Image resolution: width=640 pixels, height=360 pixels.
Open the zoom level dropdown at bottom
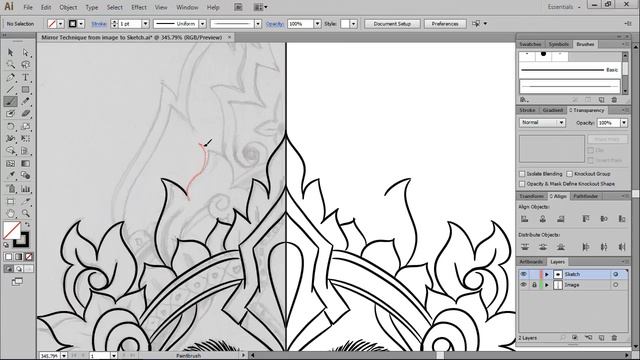tap(64, 356)
